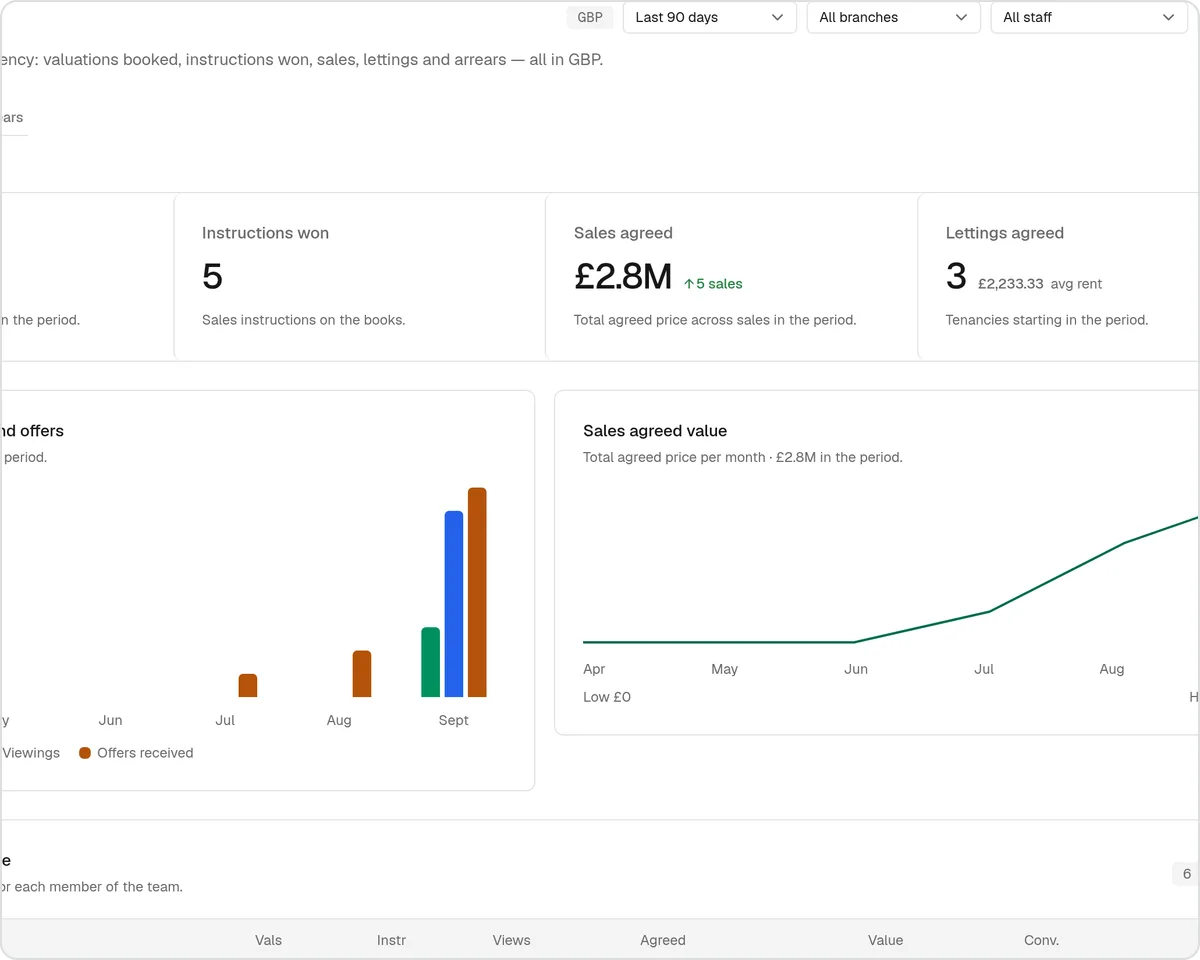Click the Offers received legend label
The height and width of the screenshot is (960, 1200).
(145, 753)
